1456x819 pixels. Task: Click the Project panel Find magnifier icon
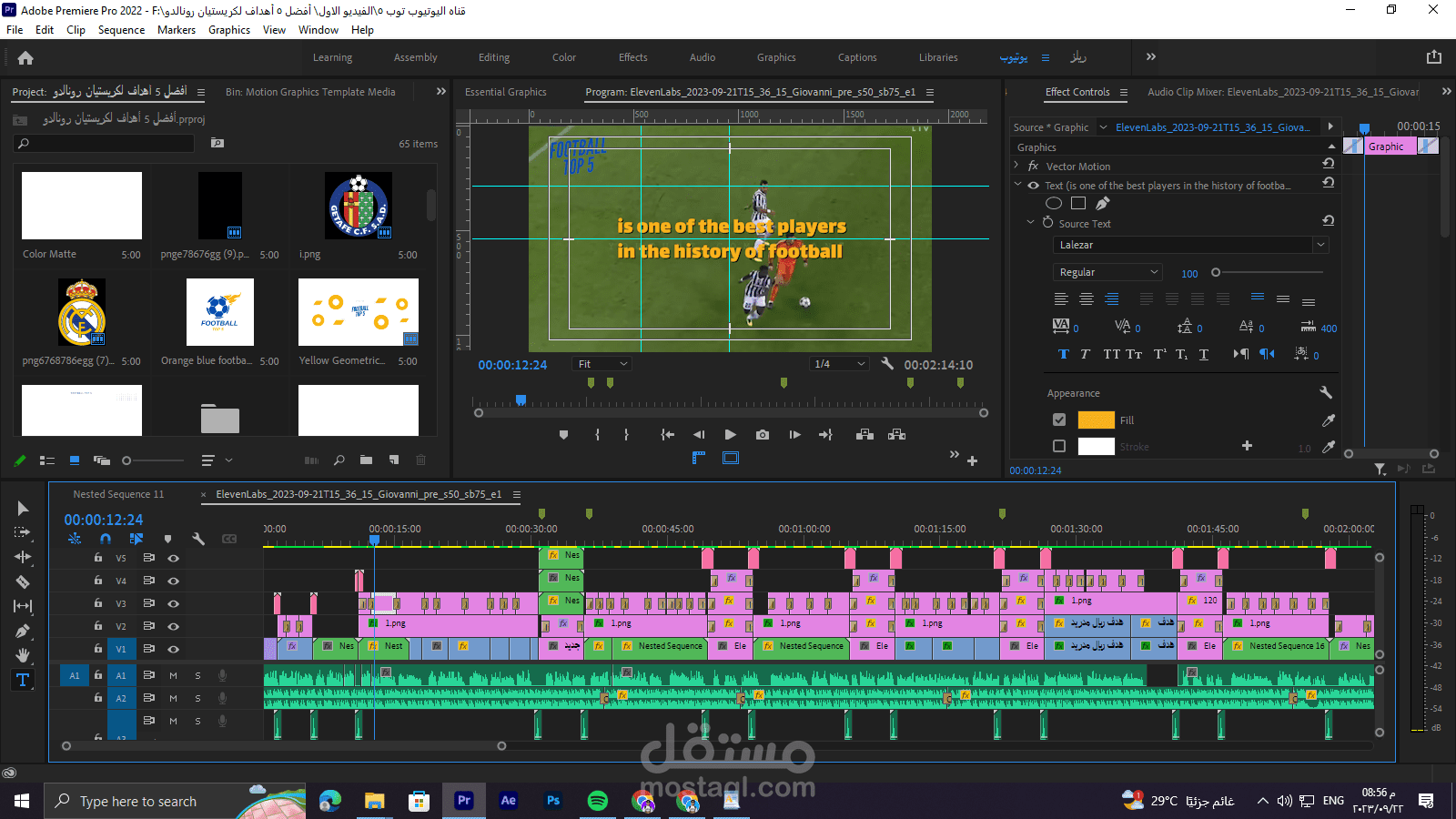(x=339, y=460)
